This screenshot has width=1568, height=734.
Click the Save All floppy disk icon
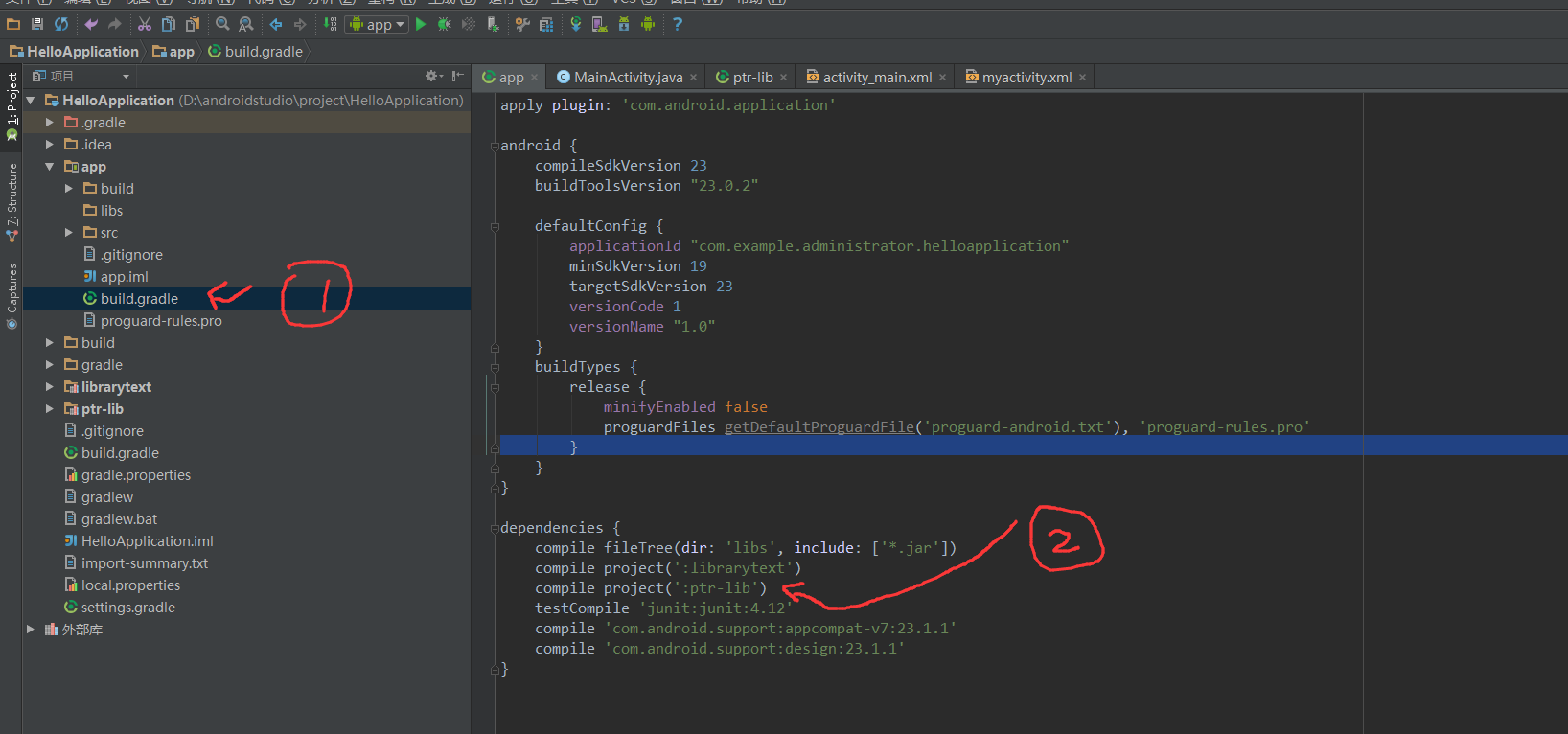[x=37, y=24]
